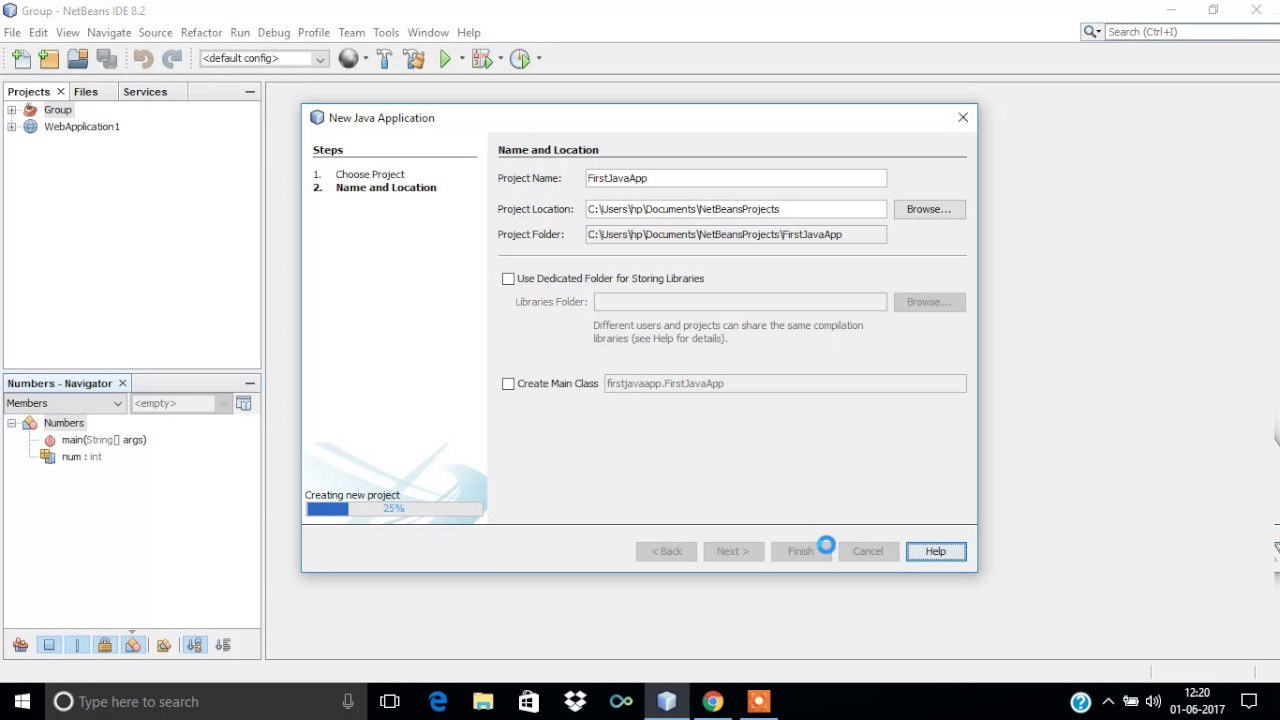The height and width of the screenshot is (720, 1280).
Task: Open the Members dropdown in Navigator
Action: point(65,403)
